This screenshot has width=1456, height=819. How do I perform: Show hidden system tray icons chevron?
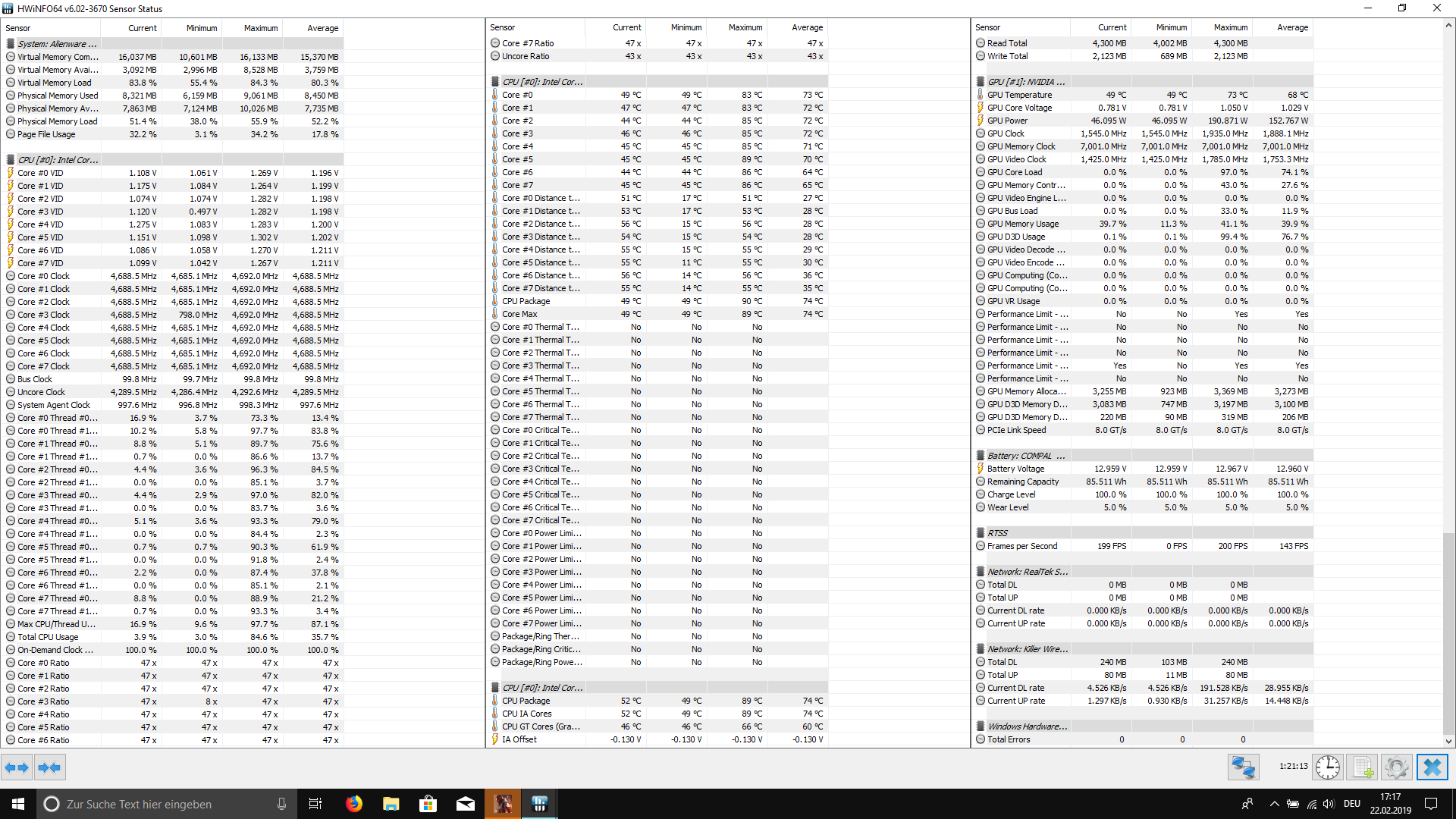[1274, 804]
